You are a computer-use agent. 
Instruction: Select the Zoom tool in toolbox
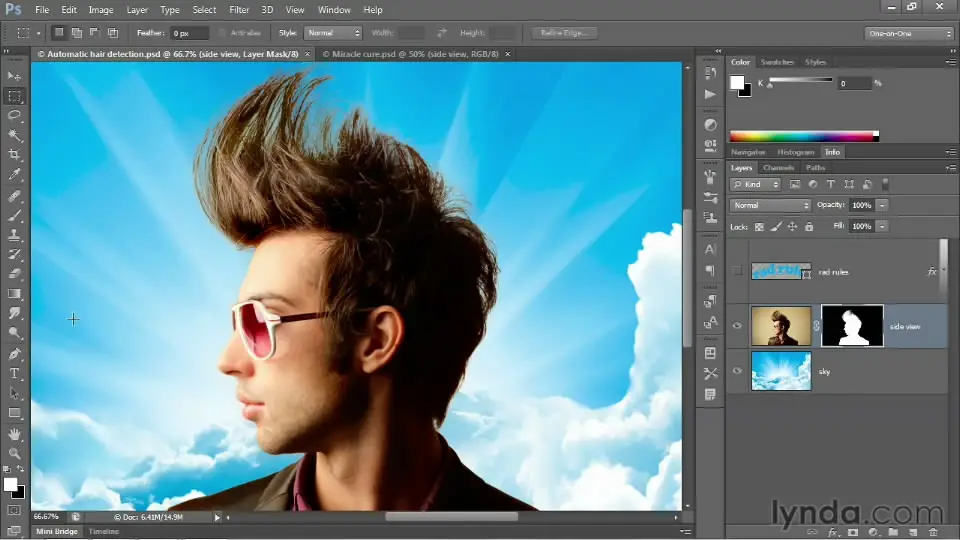(x=15, y=453)
